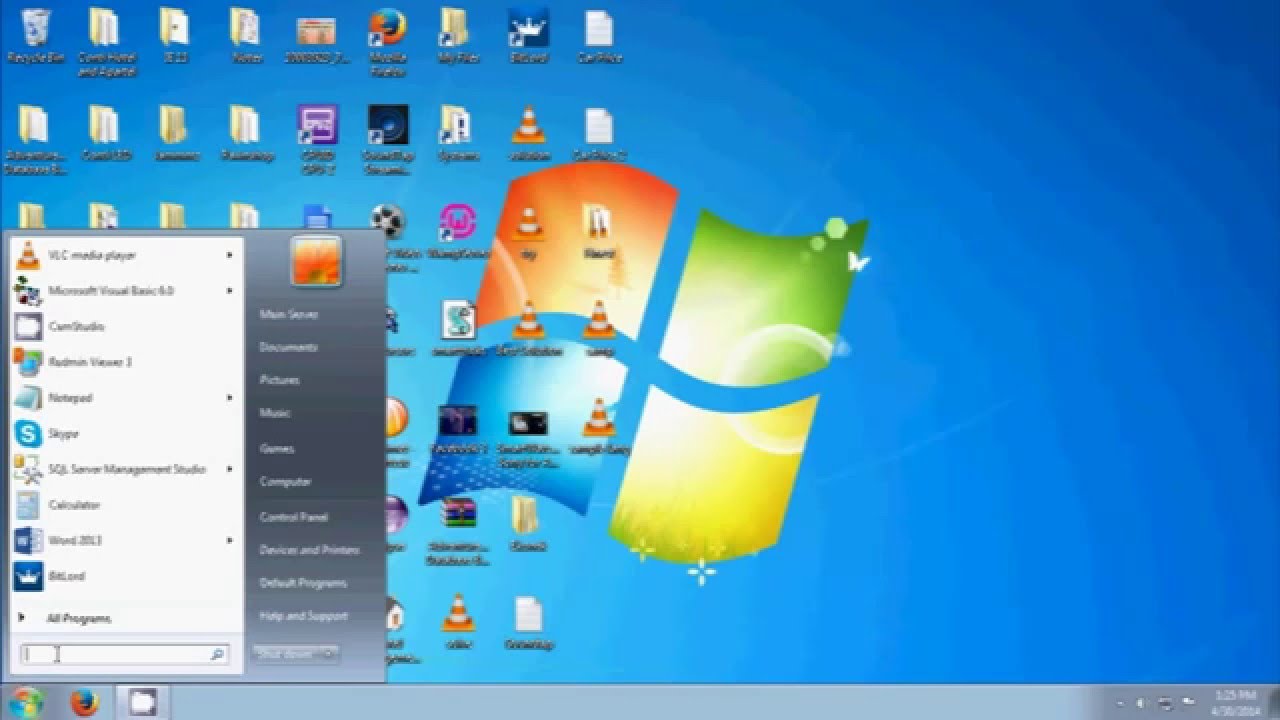Click the search magnifier in Start menu

(217, 655)
